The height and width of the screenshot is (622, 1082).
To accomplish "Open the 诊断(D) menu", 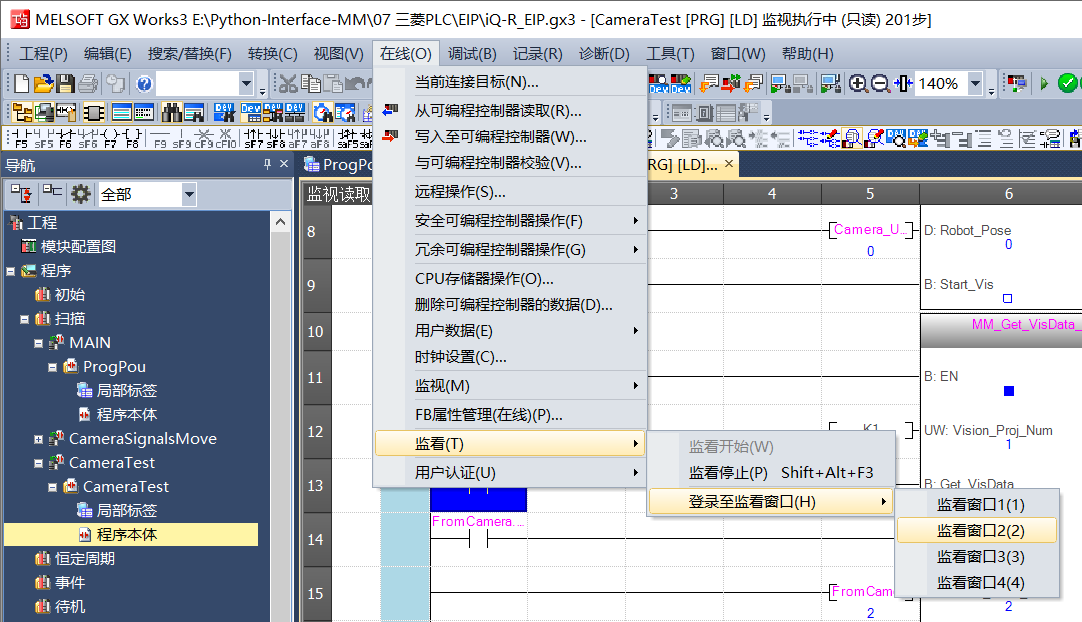I will pos(604,54).
